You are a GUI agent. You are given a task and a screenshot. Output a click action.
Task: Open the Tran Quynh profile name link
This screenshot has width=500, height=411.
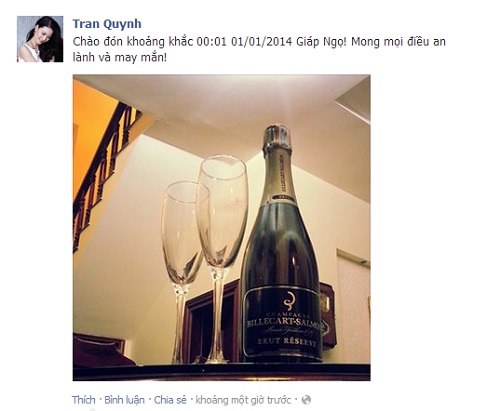pos(107,24)
